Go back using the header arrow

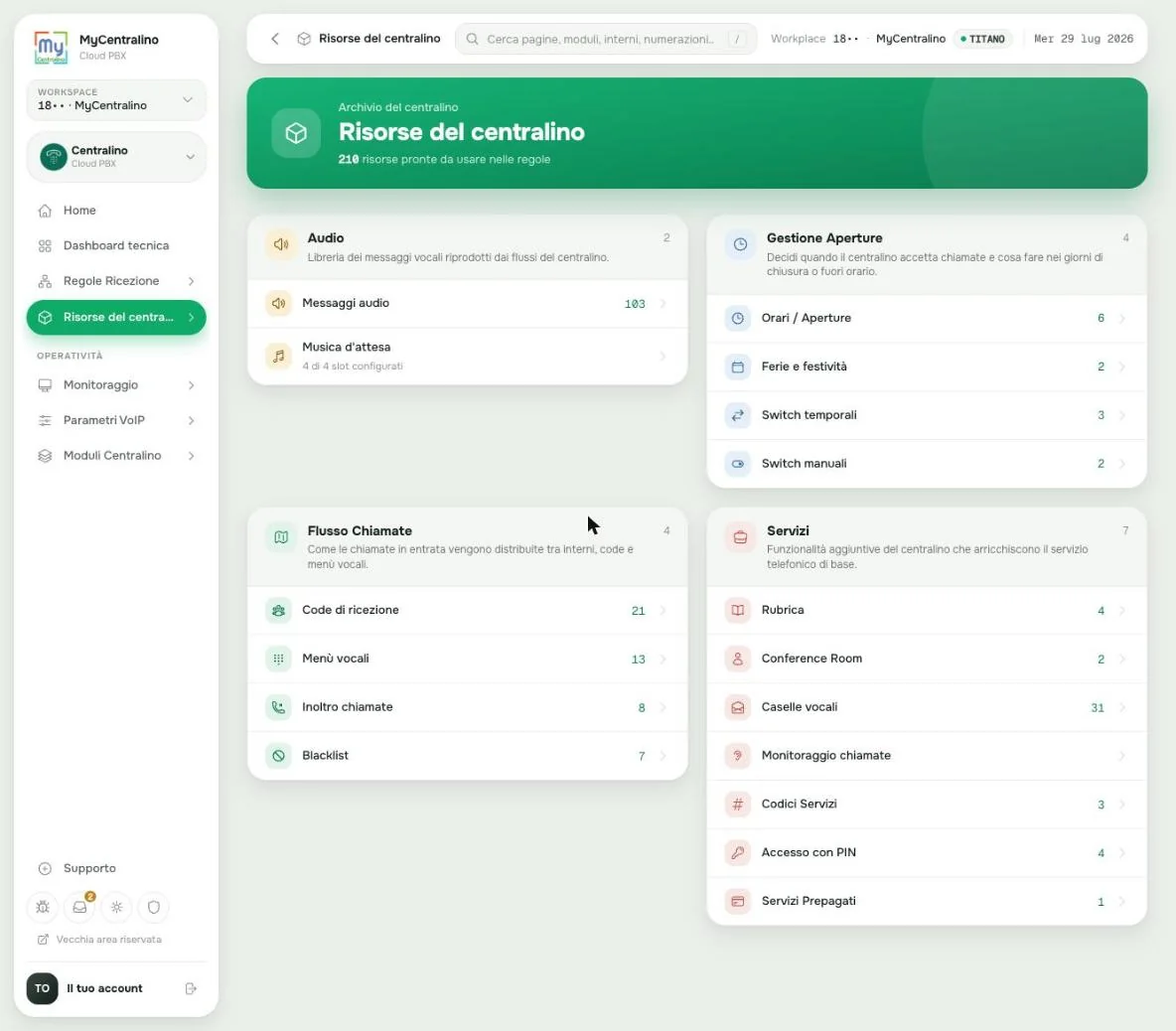(275, 39)
